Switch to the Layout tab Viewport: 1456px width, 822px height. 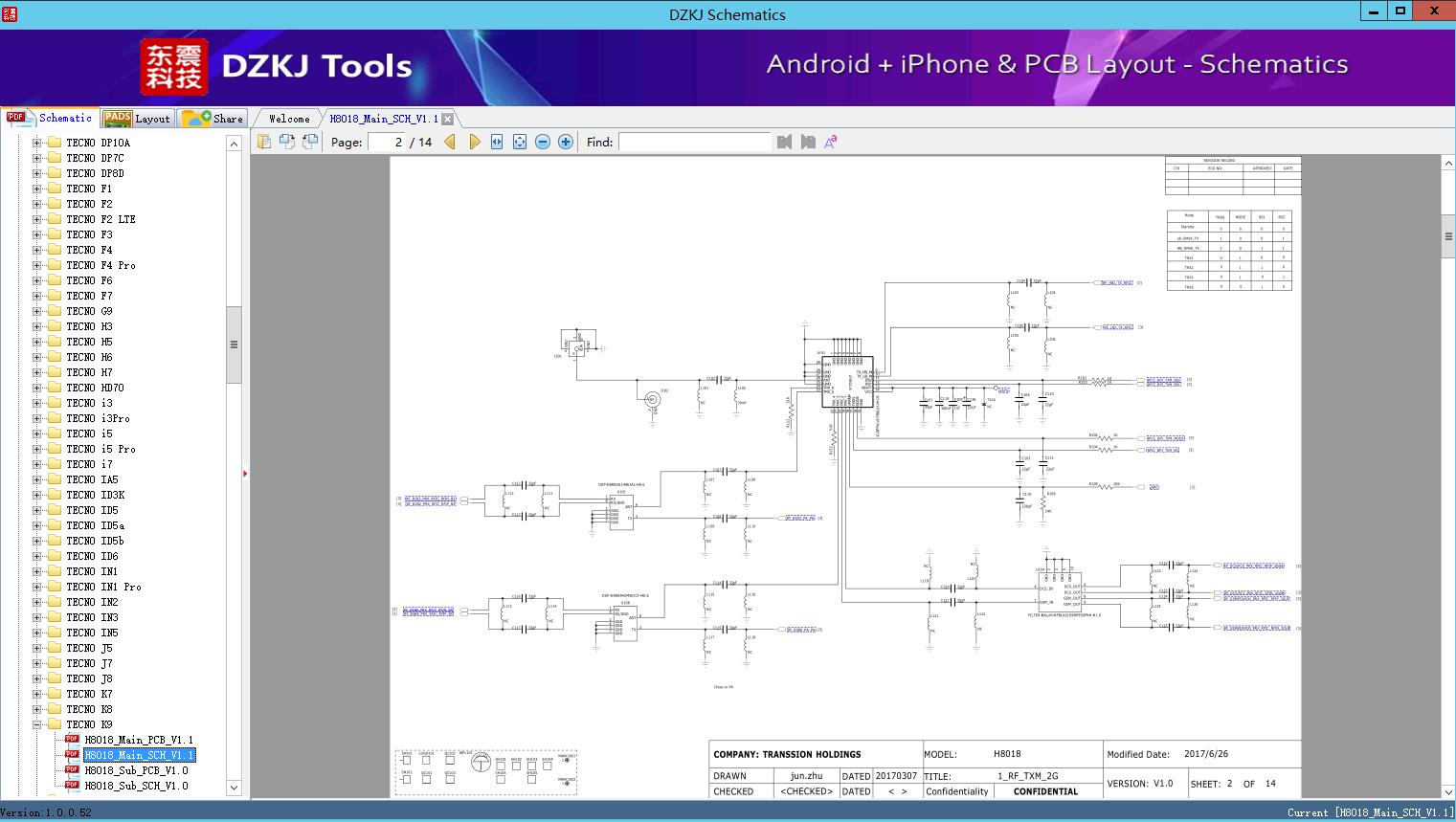click(x=137, y=119)
